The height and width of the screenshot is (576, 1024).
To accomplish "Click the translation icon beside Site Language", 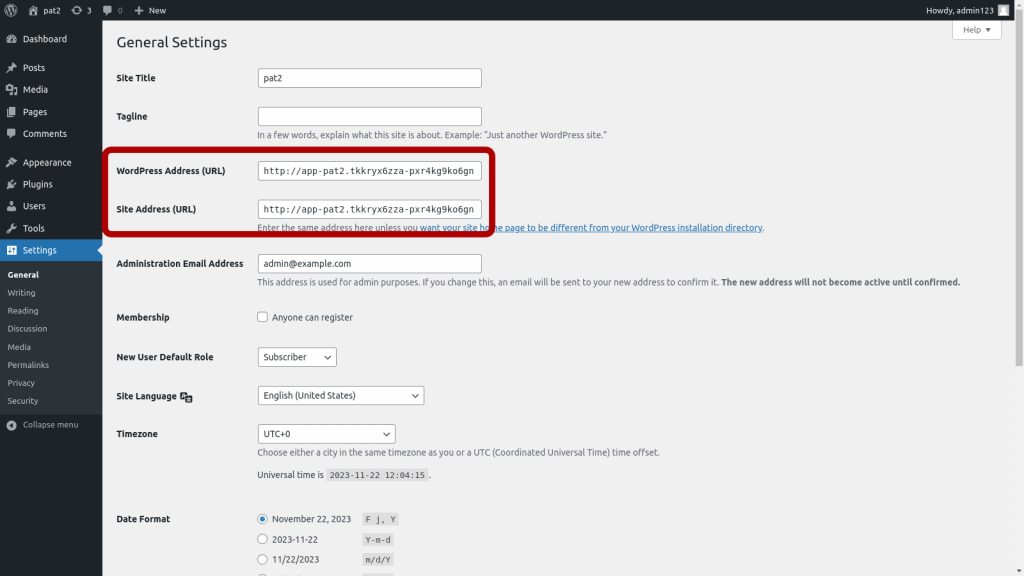I will pyautogui.click(x=185, y=395).
